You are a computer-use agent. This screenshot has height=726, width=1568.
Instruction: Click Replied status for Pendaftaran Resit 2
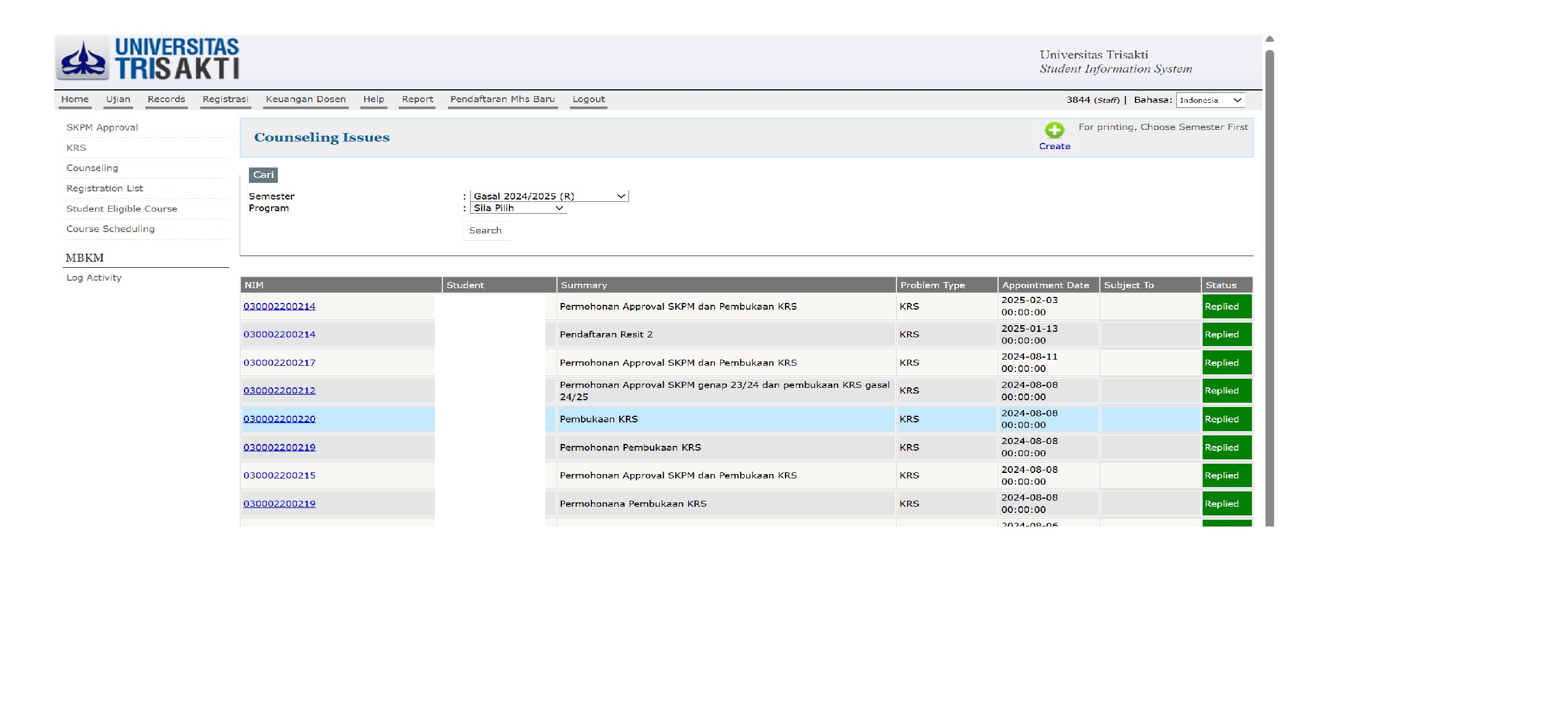(x=1227, y=334)
